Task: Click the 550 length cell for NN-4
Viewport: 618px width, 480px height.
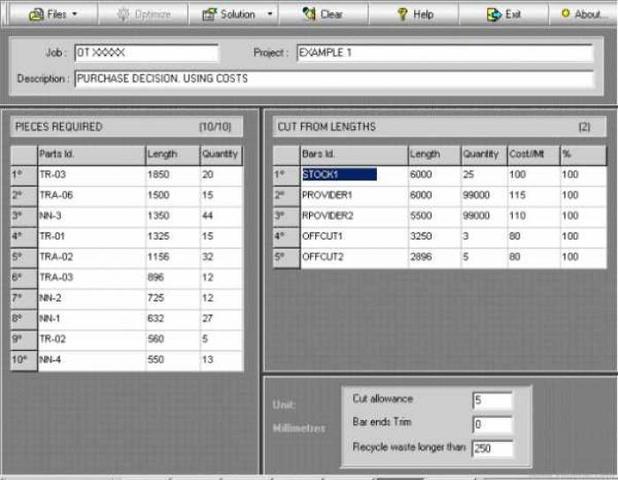Action: (173, 360)
